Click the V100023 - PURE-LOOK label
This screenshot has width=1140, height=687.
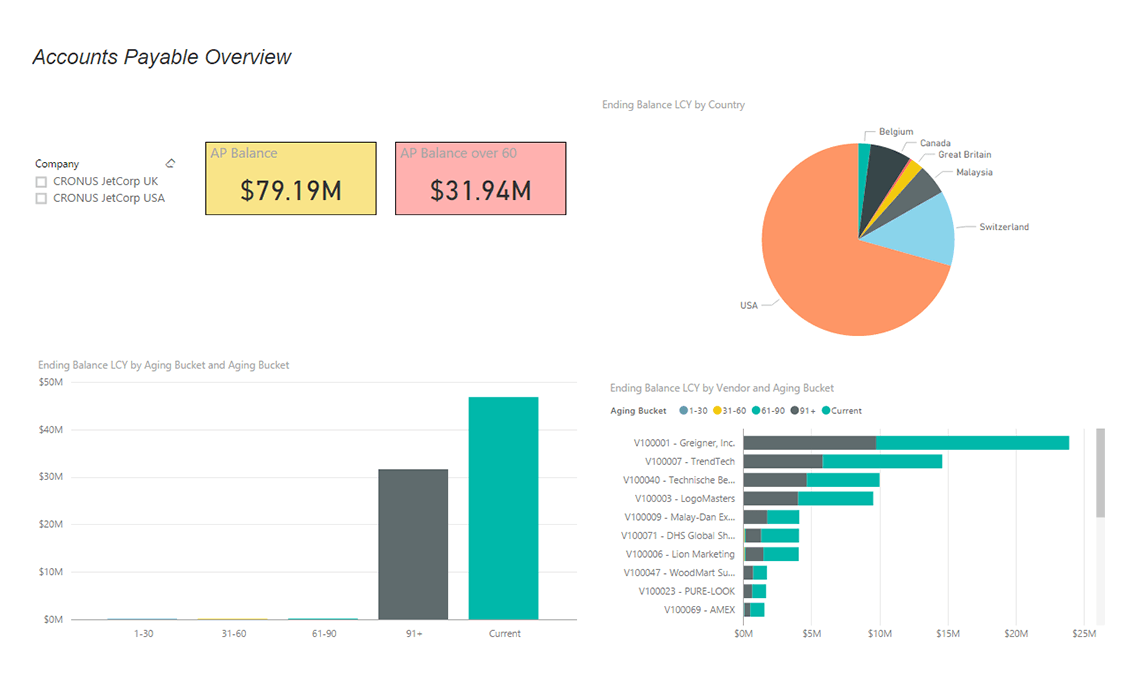coord(687,591)
